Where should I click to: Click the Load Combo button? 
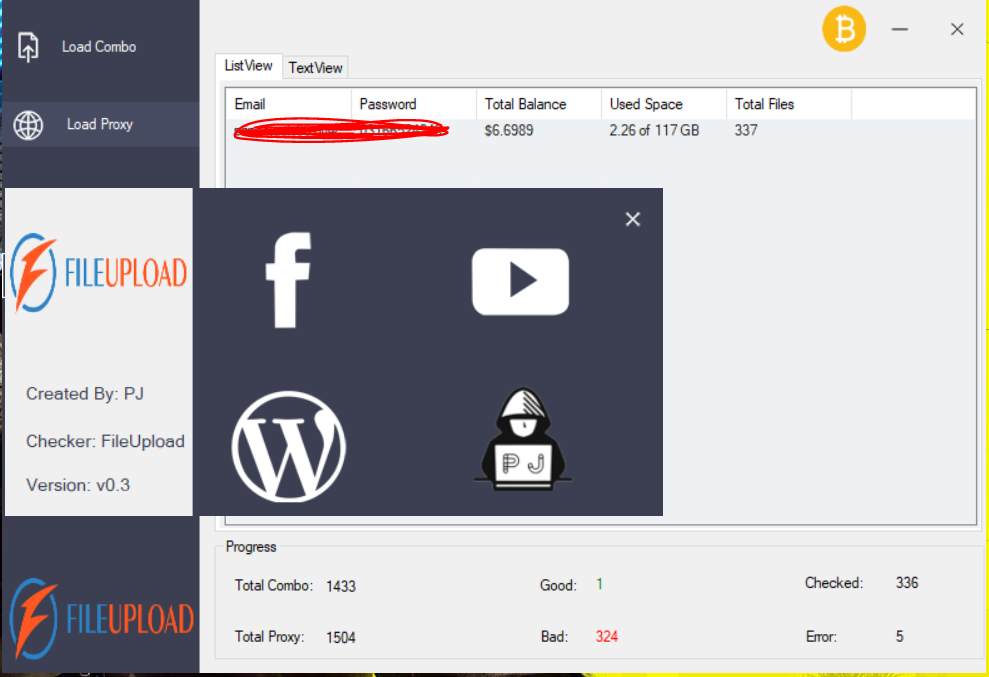100,47
